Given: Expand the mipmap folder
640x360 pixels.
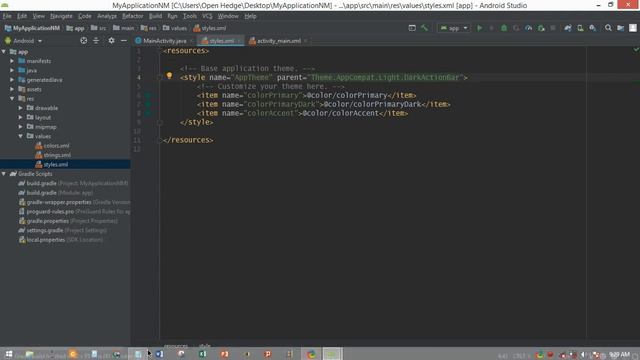Looking at the screenshot, I should pyautogui.click(x=20, y=127).
